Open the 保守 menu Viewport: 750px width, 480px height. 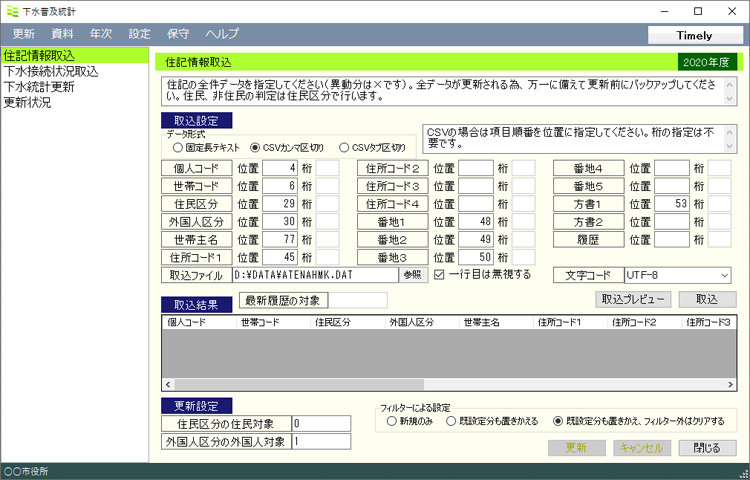point(180,34)
